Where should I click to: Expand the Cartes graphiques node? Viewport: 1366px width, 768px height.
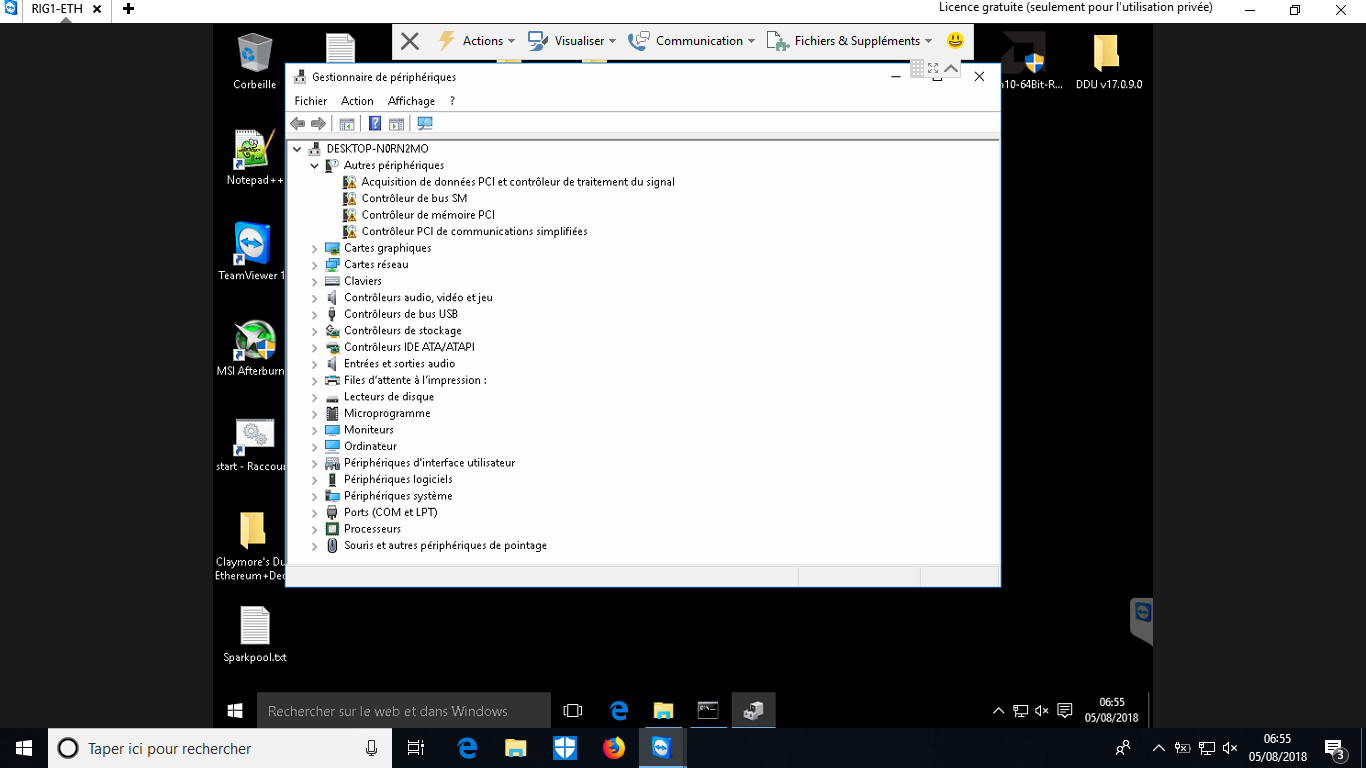[x=314, y=249]
